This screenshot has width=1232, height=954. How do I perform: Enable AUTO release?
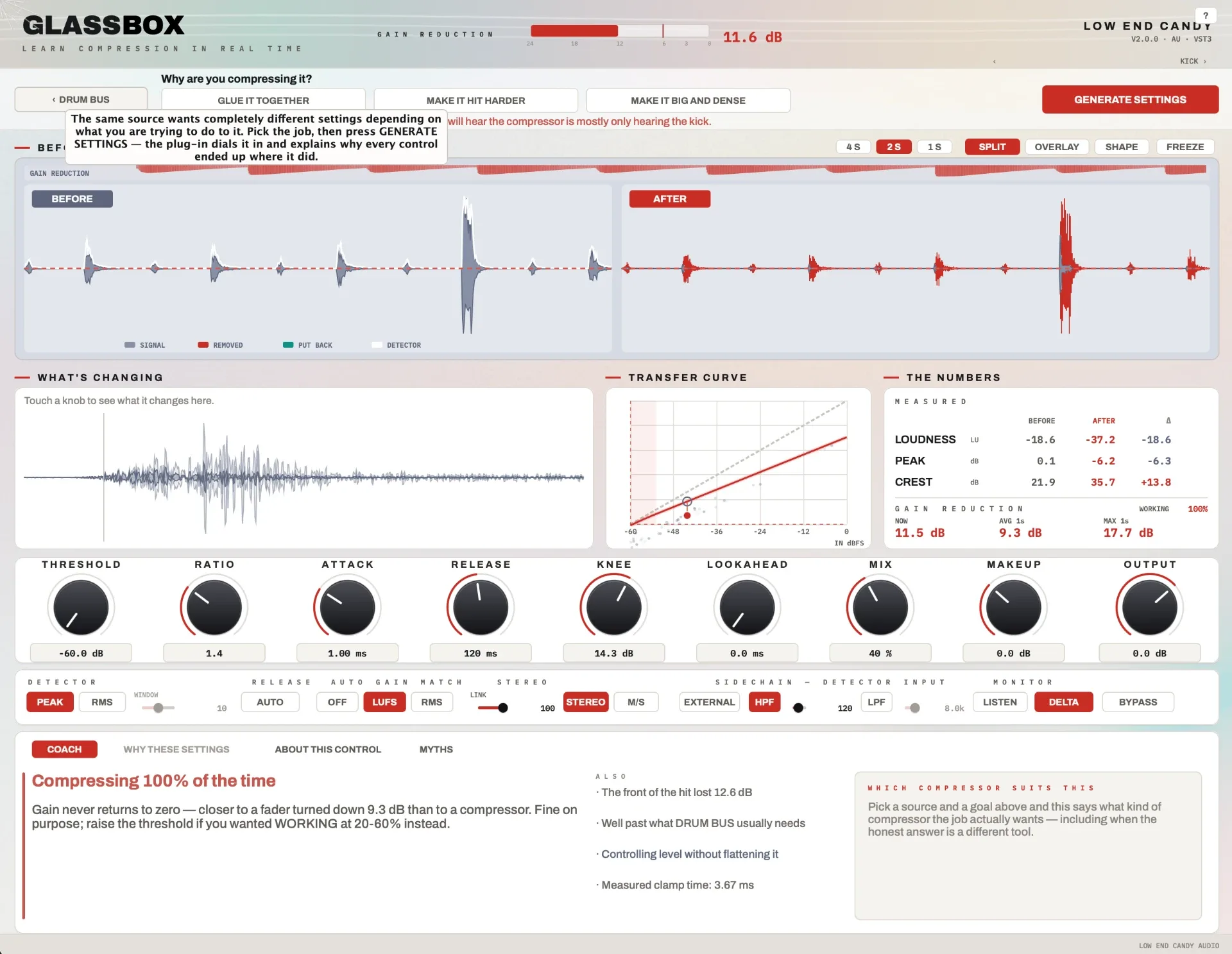click(270, 702)
